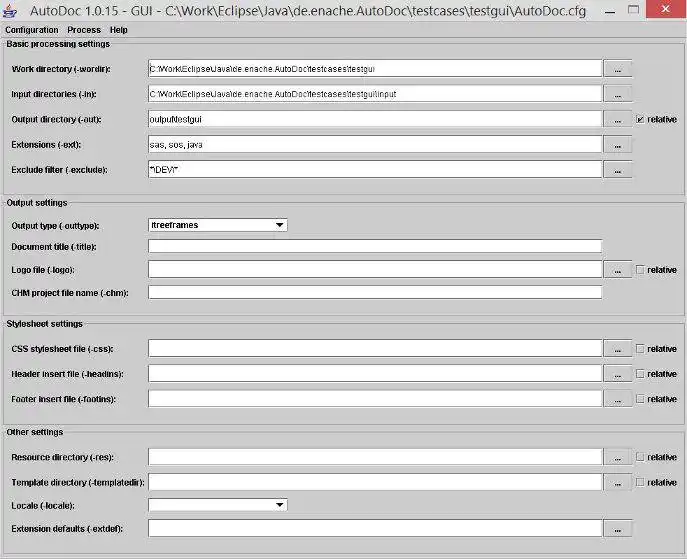
Task: Browse for Footer insert file
Action: pyautogui.click(x=617, y=399)
